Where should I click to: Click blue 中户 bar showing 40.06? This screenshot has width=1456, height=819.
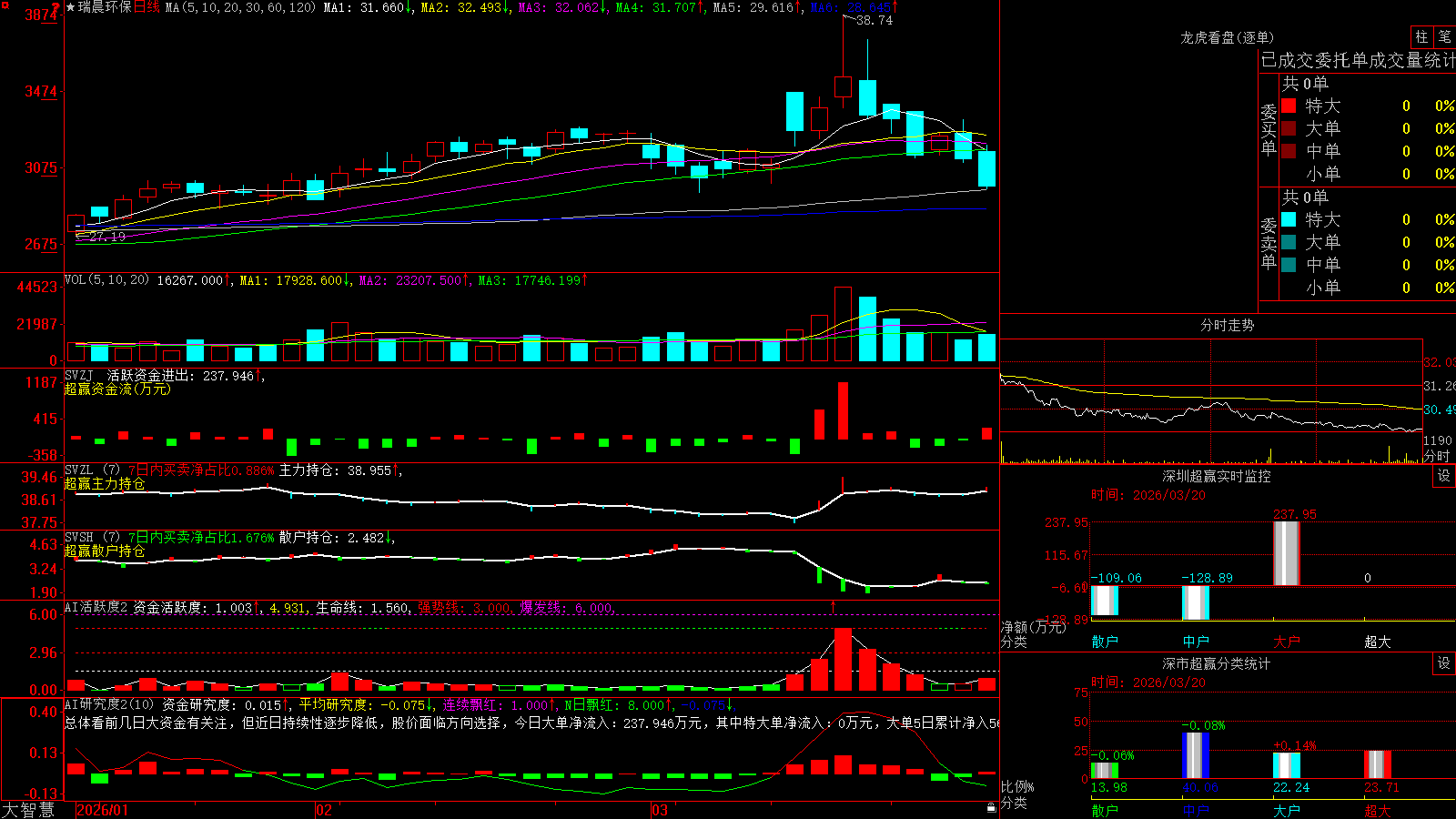click(x=1196, y=755)
